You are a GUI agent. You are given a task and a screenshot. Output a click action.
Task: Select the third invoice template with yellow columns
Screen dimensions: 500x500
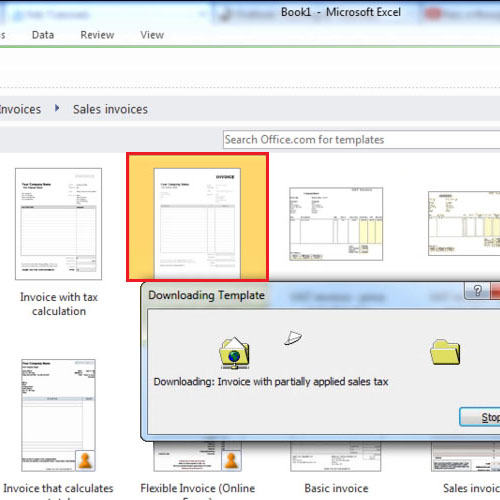pos(336,224)
